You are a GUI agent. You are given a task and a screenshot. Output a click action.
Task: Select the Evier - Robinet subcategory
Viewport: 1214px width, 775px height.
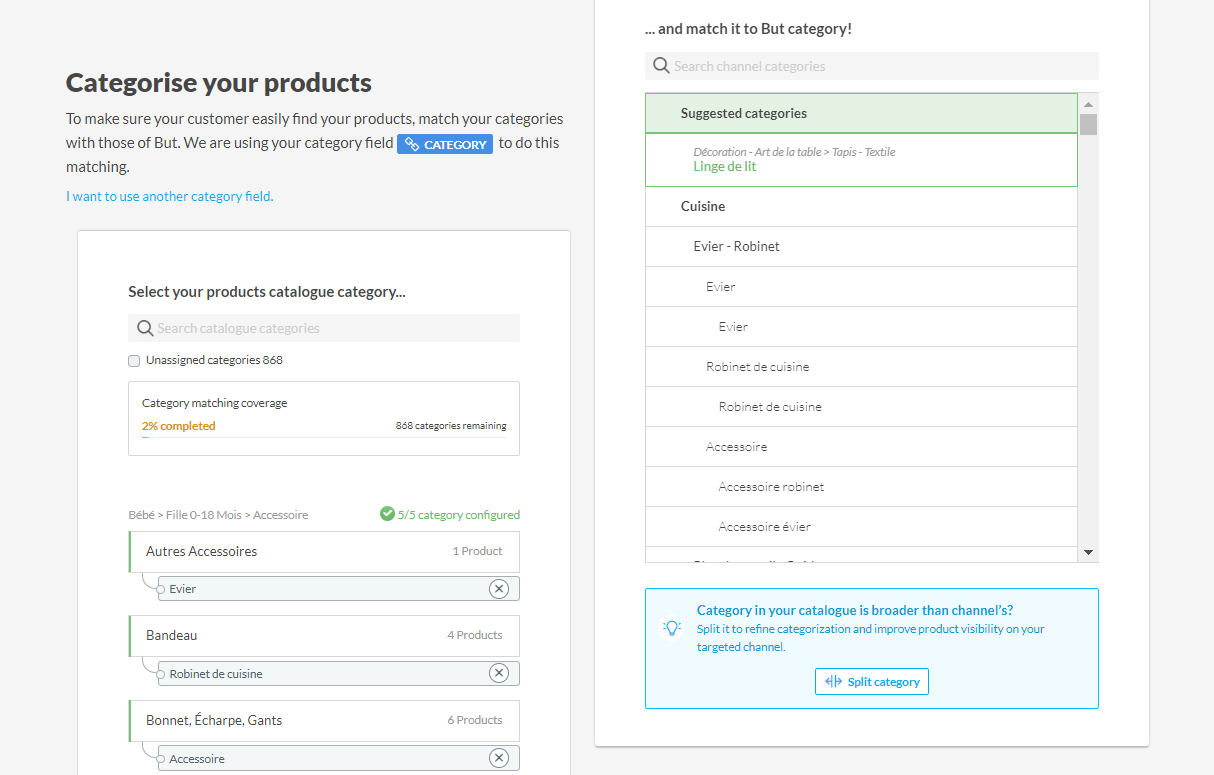click(x=736, y=247)
